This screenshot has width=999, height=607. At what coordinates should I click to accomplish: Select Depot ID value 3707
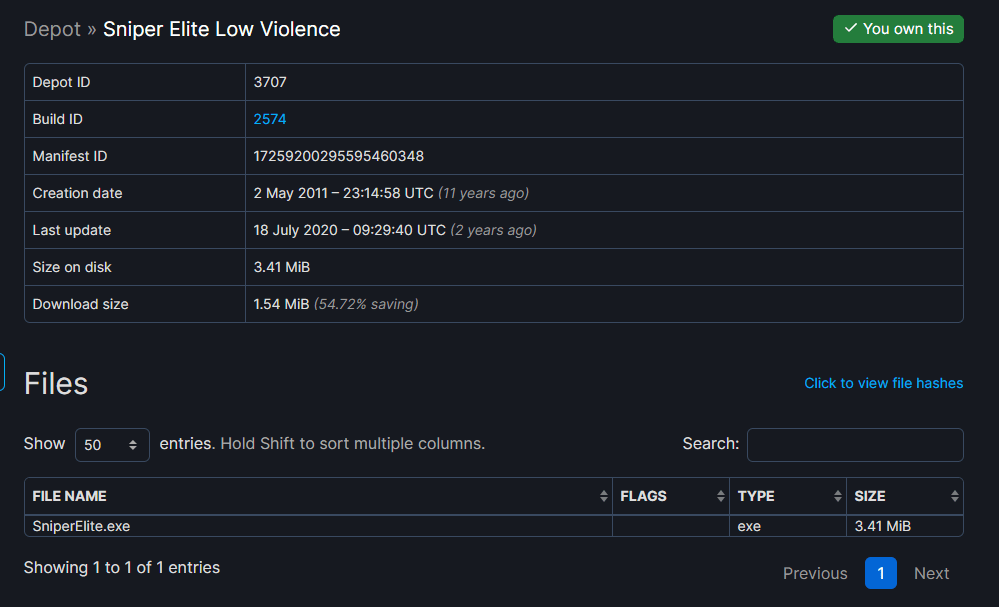[270, 82]
